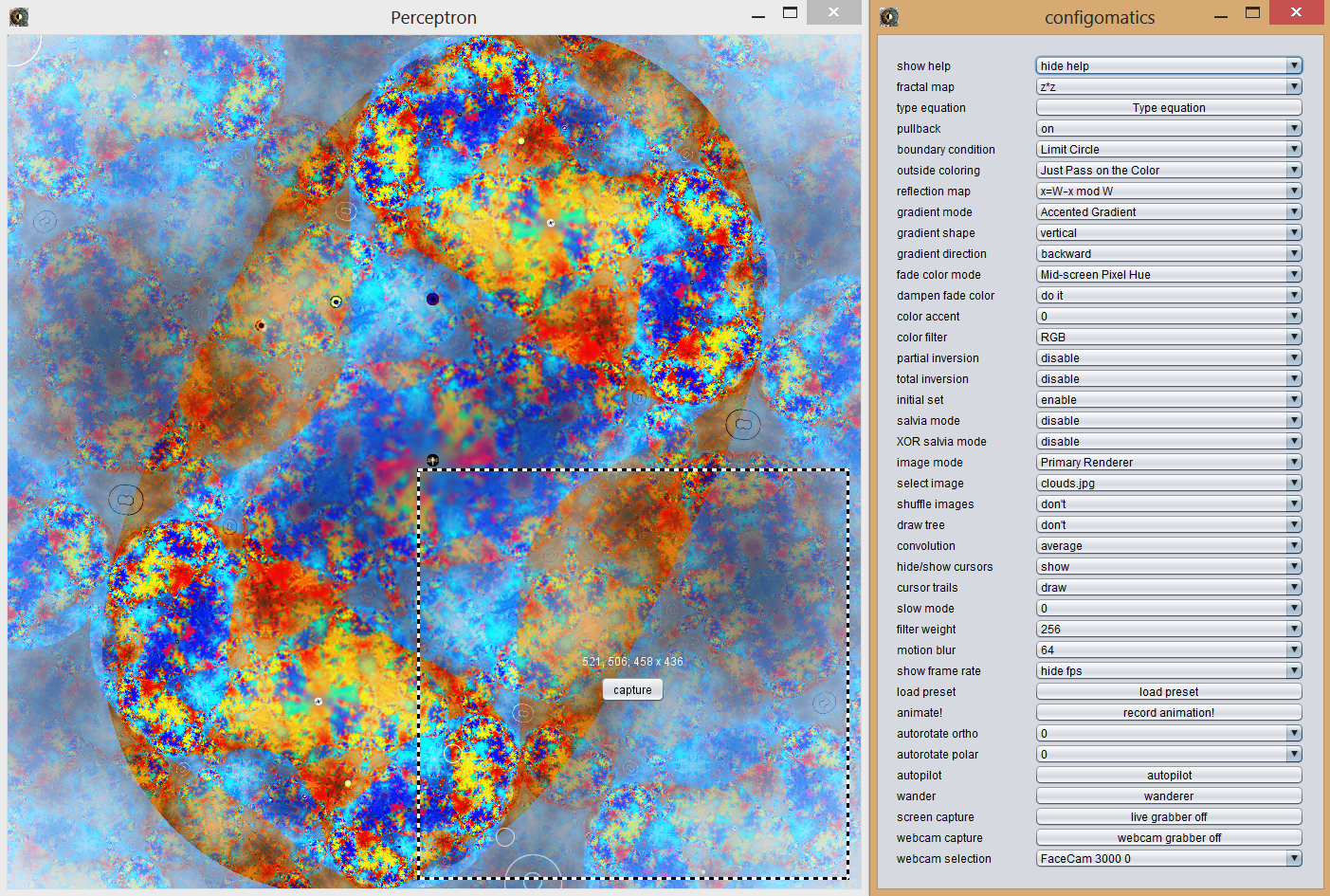Open the gradient direction backward dropdown
Viewport: 1330px width, 896px height.
[x=1169, y=254]
